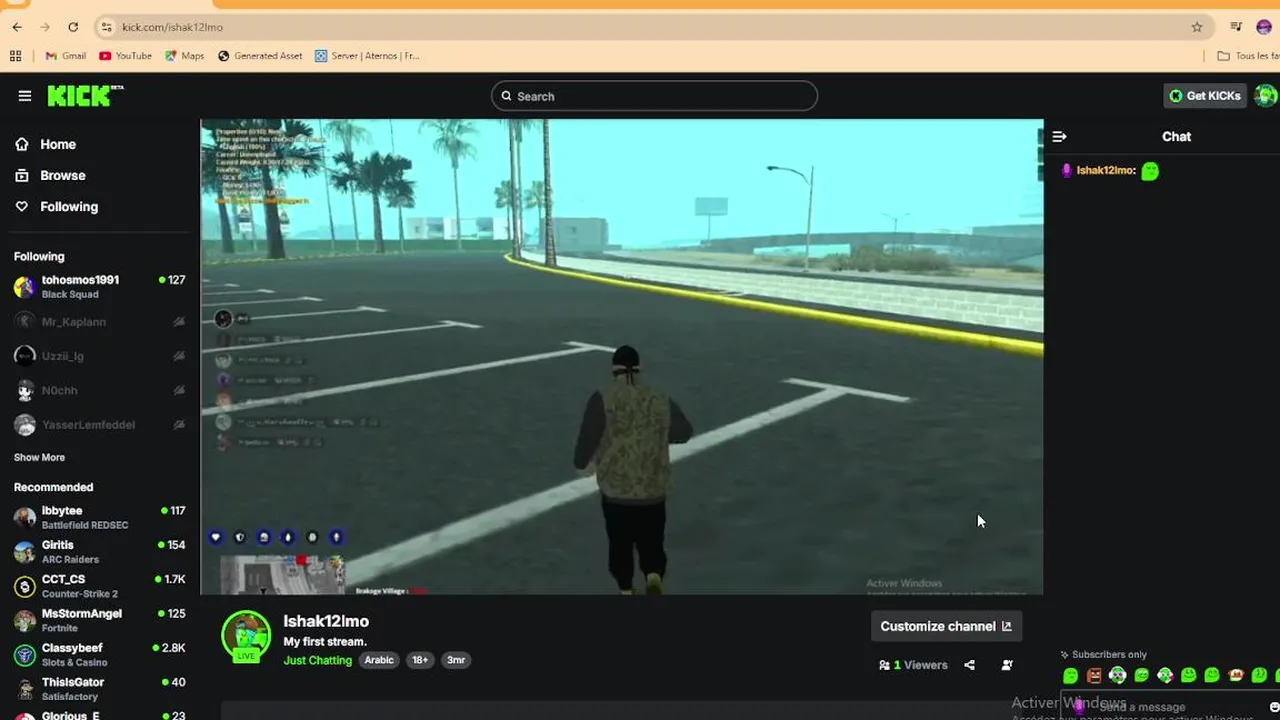Click the viewers count icon
Image resolution: width=1280 pixels, height=720 pixels.
click(884, 665)
